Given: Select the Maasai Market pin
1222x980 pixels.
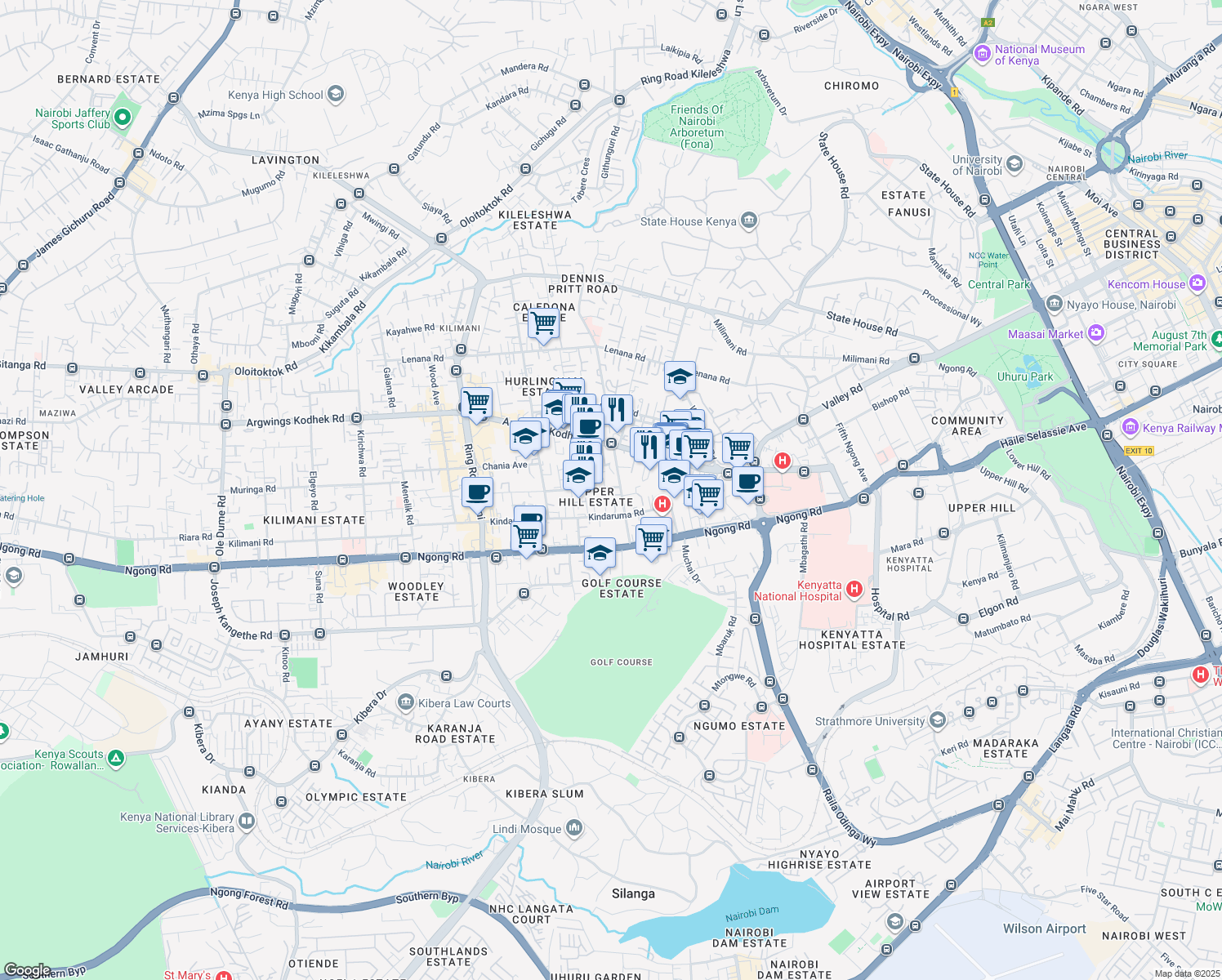Looking at the screenshot, I should tap(1096, 333).
